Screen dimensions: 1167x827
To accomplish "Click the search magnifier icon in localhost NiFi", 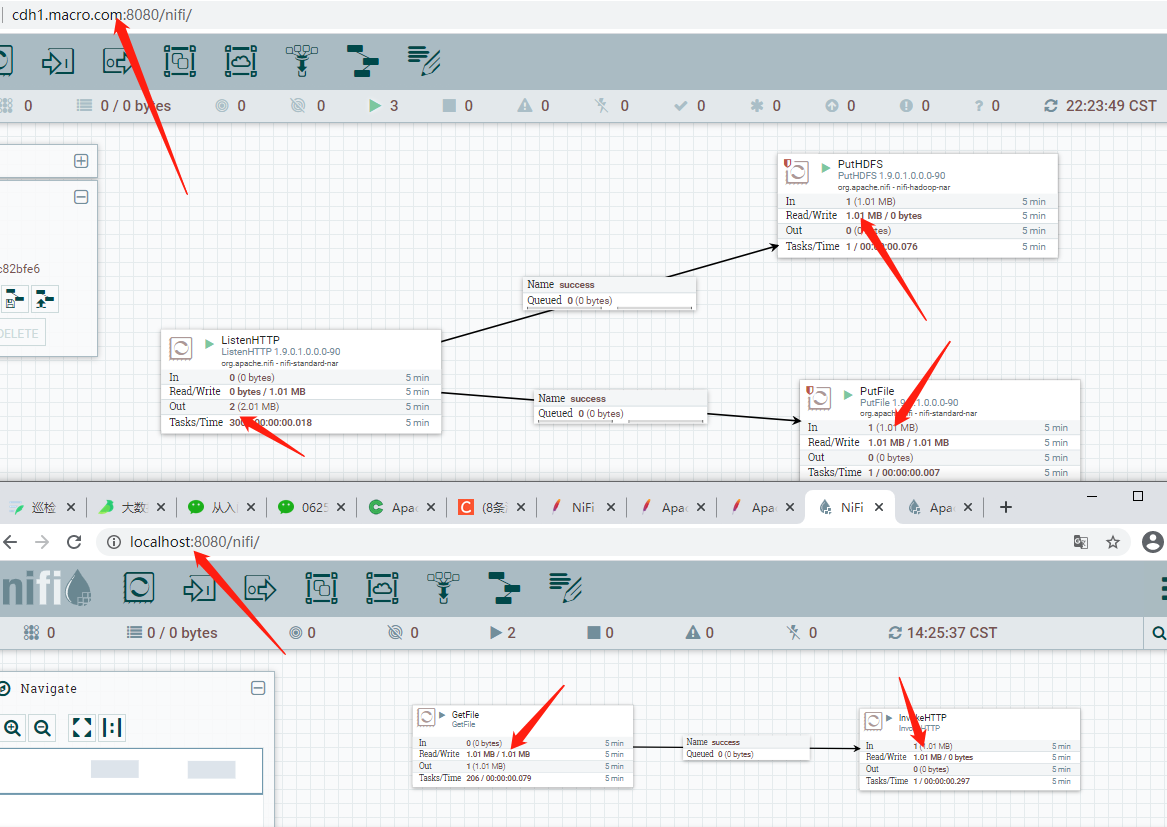I will click(1158, 633).
